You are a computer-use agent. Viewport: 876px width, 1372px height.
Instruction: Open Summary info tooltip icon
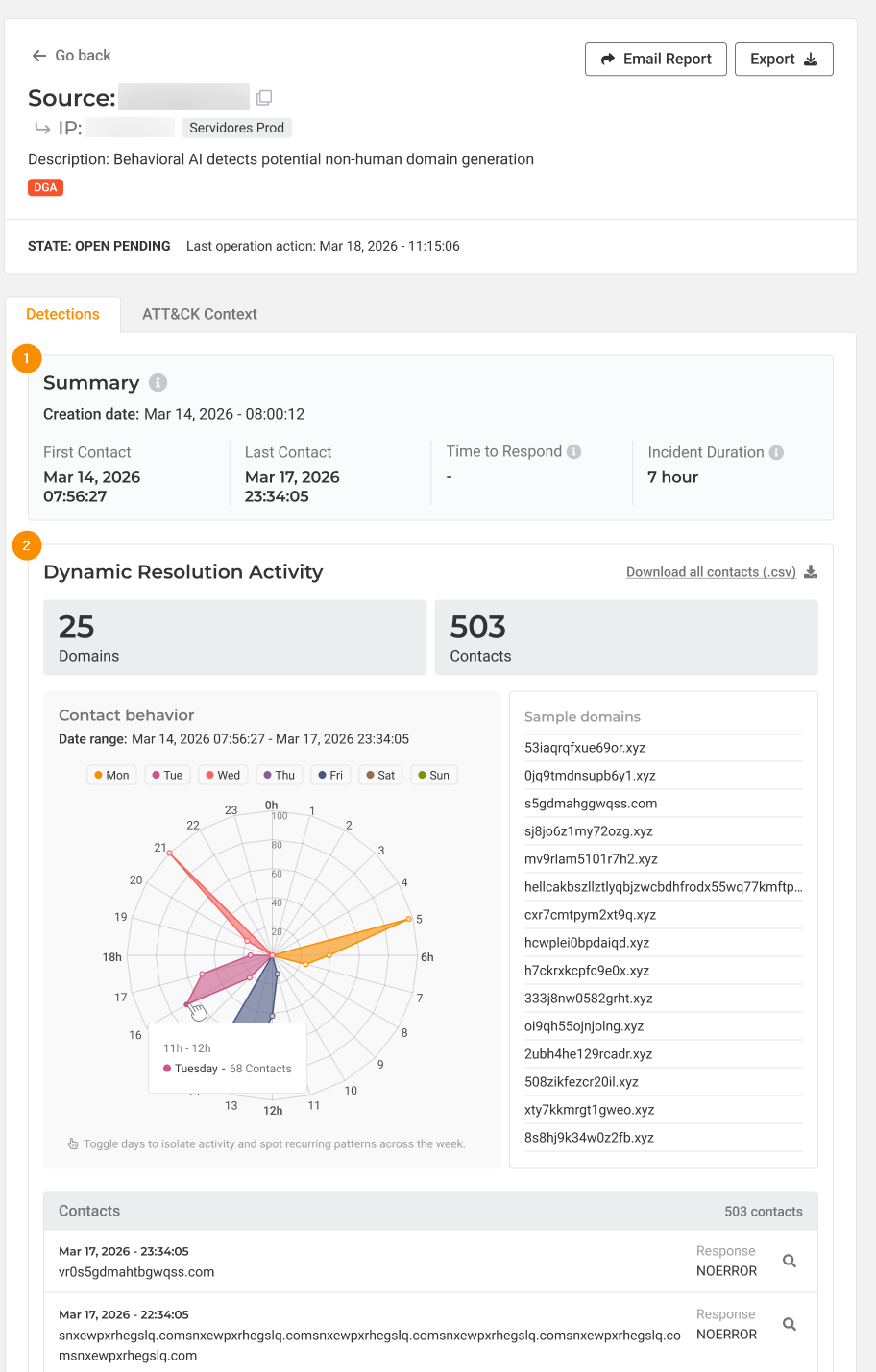[x=158, y=382]
